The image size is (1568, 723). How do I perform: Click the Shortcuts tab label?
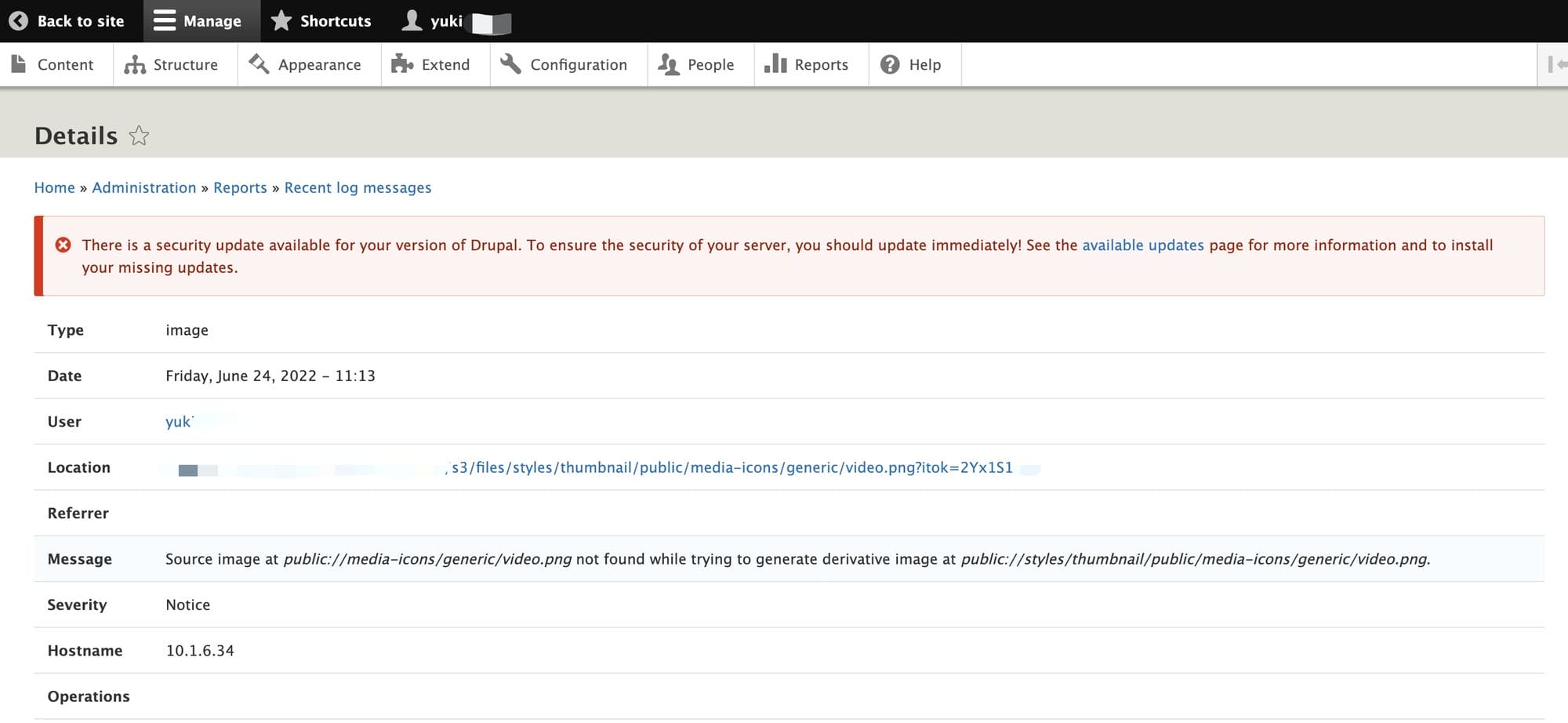pyautogui.click(x=336, y=21)
